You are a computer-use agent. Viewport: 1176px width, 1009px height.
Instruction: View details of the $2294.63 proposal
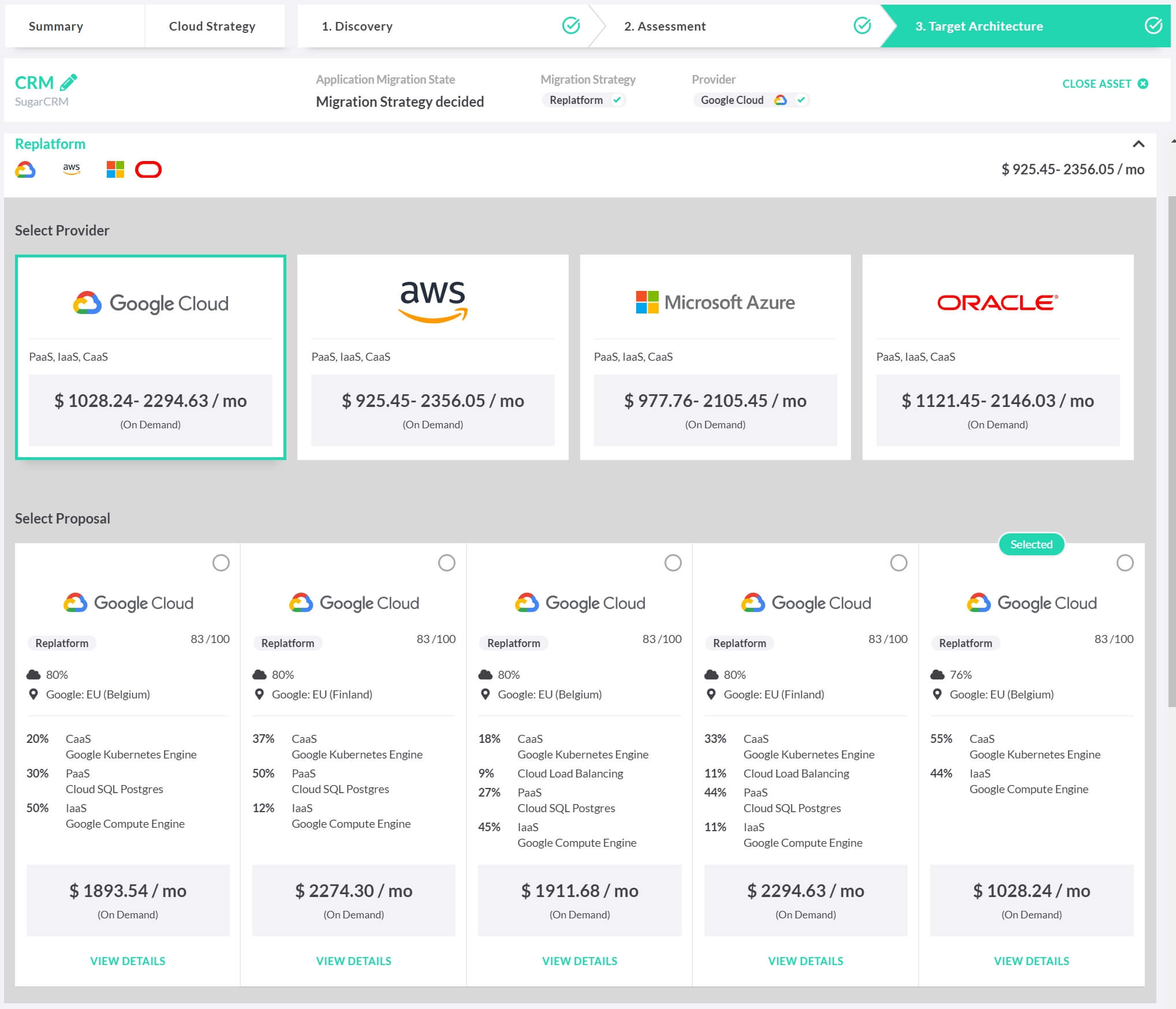coord(805,961)
